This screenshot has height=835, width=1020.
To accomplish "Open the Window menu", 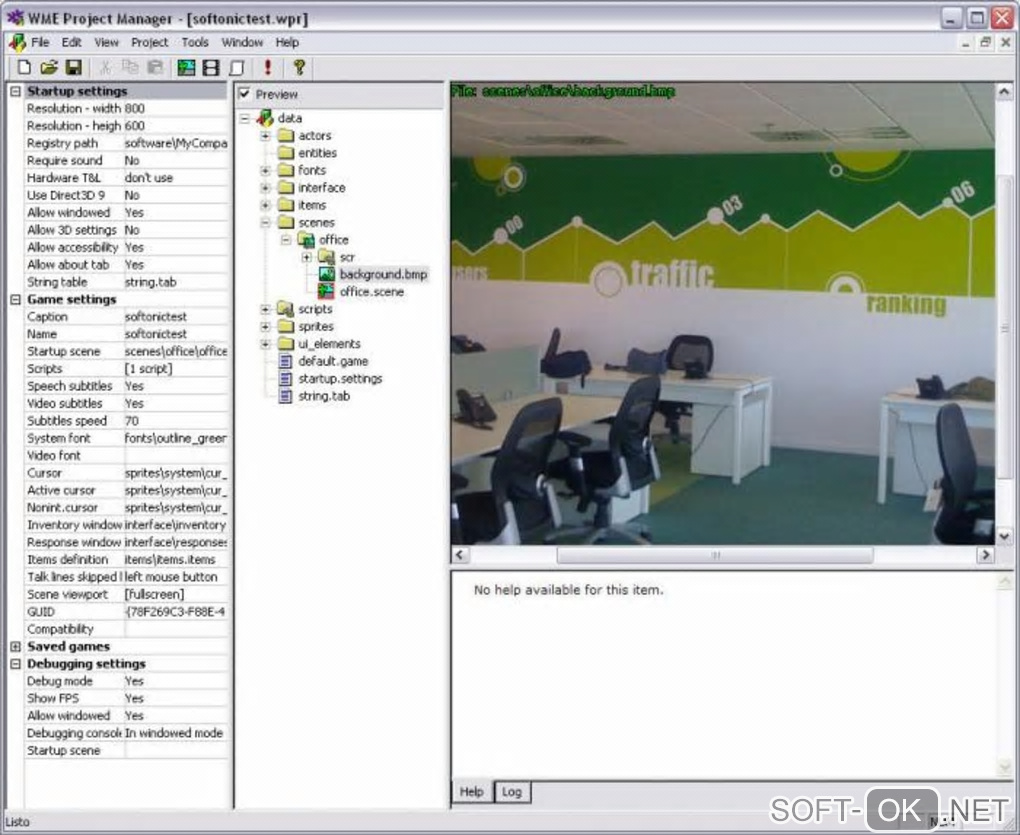I will click(x=242, y=42).
